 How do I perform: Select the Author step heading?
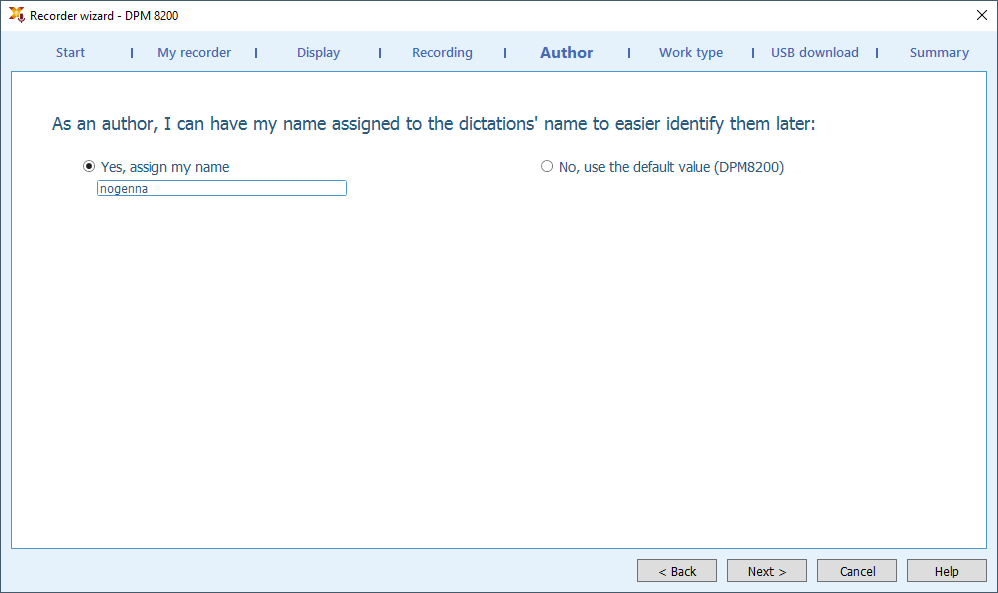point(566,53)
